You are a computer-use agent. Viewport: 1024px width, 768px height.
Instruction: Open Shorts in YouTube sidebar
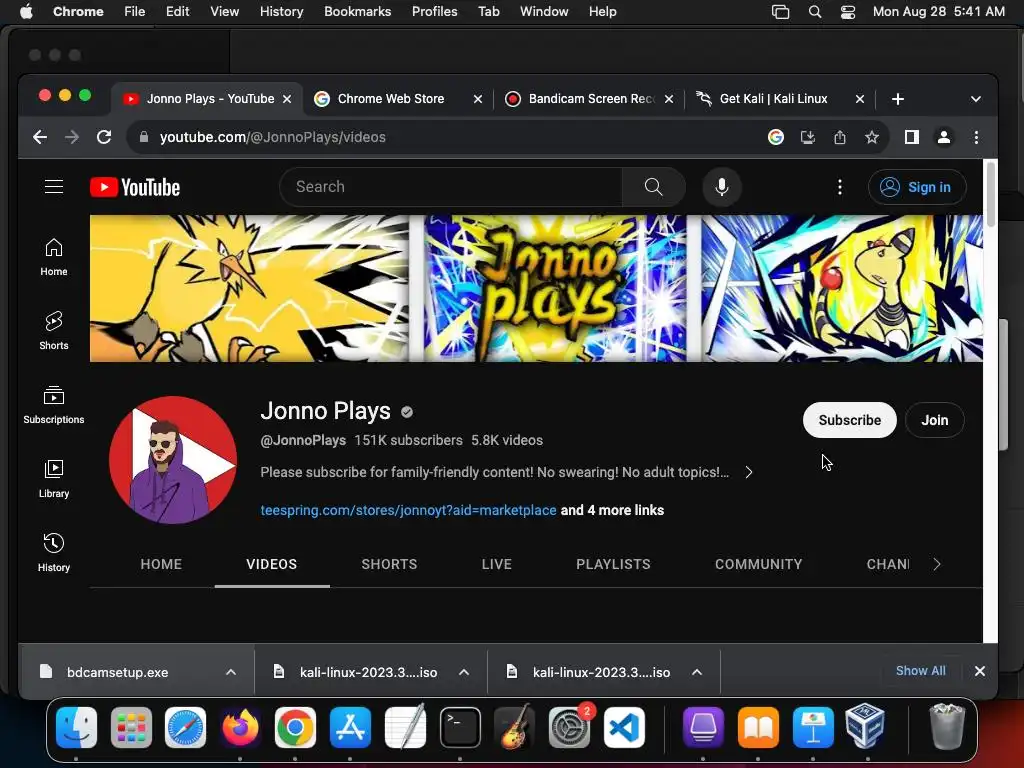point(54,331)
